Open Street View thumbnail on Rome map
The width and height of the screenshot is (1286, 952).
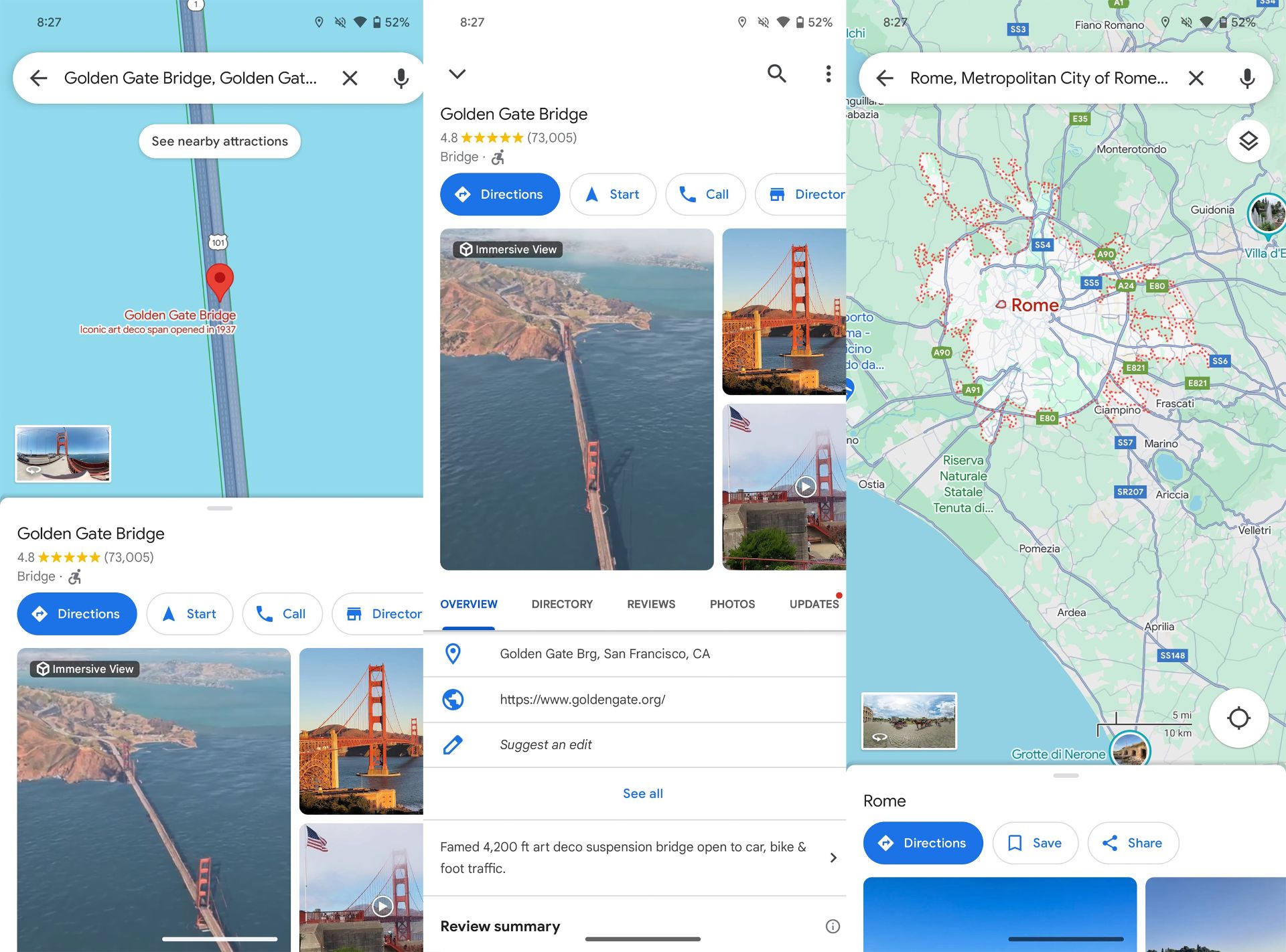(909, 721)
